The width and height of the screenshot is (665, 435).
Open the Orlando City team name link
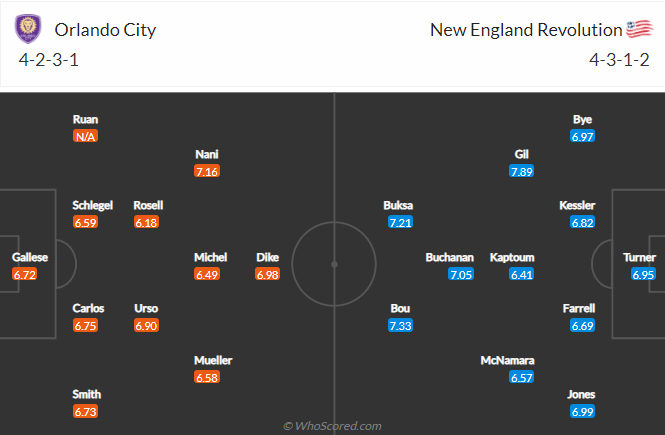[x=105, y=30]
